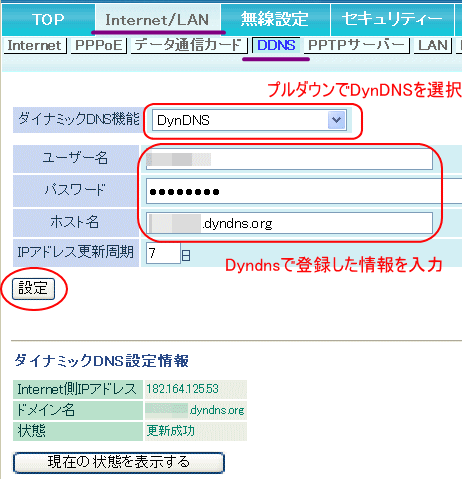
Task: Focus the ユーザー名 input field
Action: coord(289,159)
